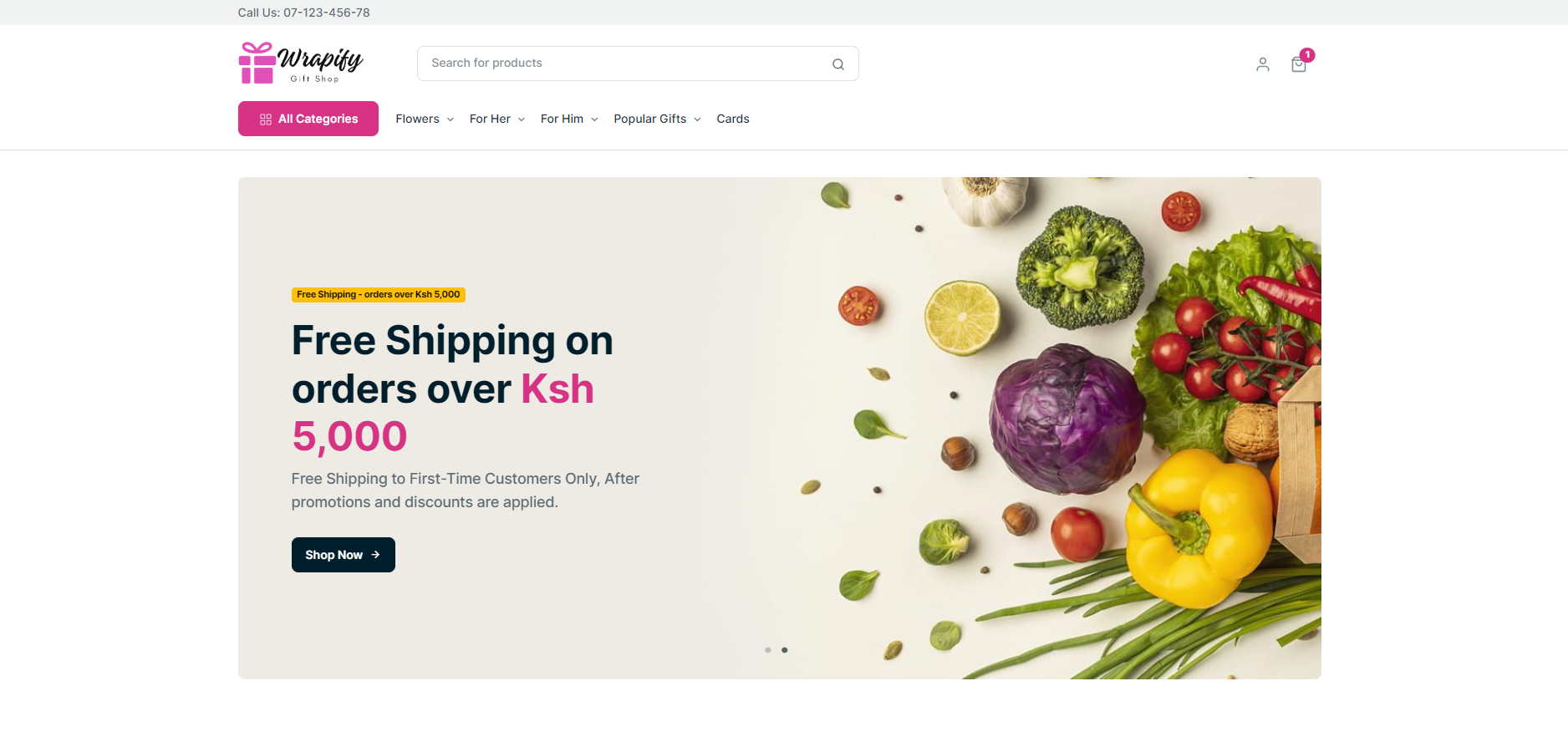This screenshot has width=1568, height=742.
Task: Expand the Flowers dropdown menu
Action: pos(425,119)
